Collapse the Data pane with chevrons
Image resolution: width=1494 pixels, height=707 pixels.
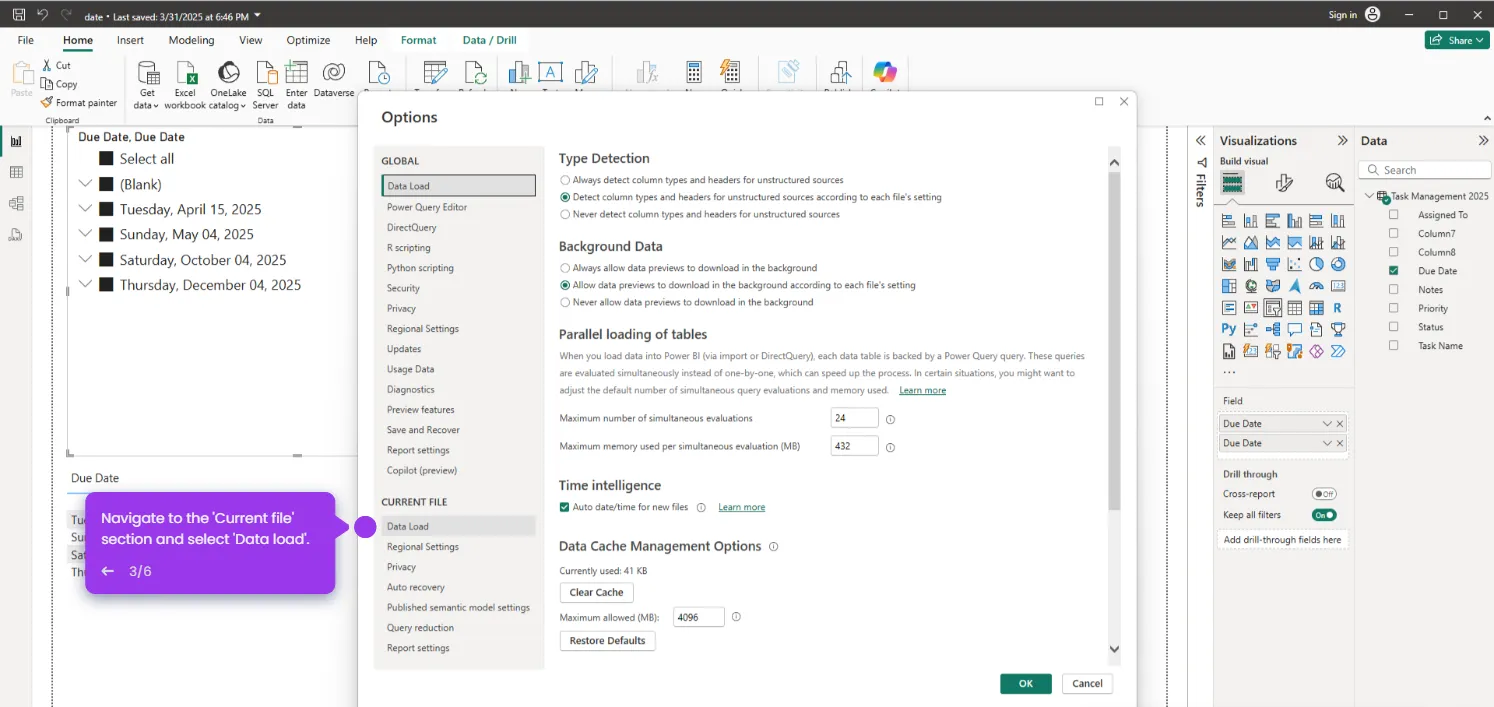point(1483,141)
